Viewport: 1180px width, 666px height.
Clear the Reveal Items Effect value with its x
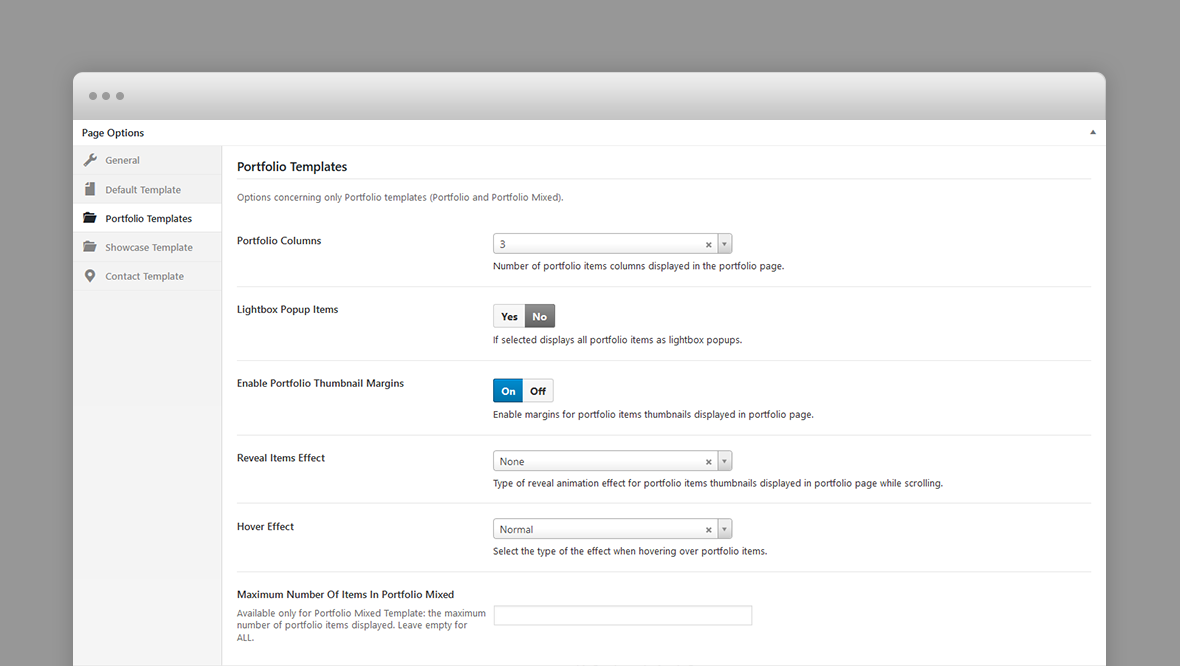(708, 462)
